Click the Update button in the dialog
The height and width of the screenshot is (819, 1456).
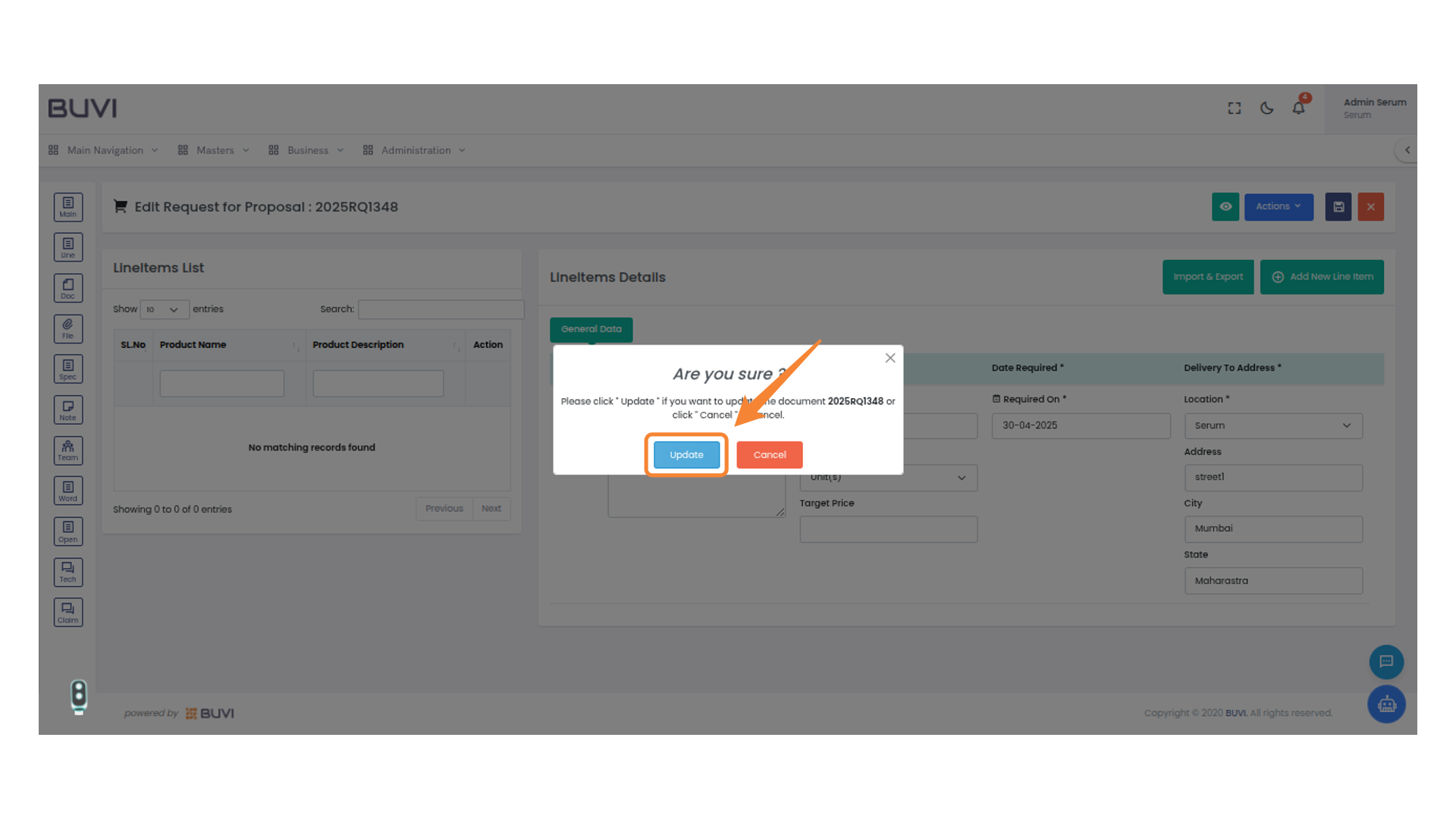coord(686,454)
